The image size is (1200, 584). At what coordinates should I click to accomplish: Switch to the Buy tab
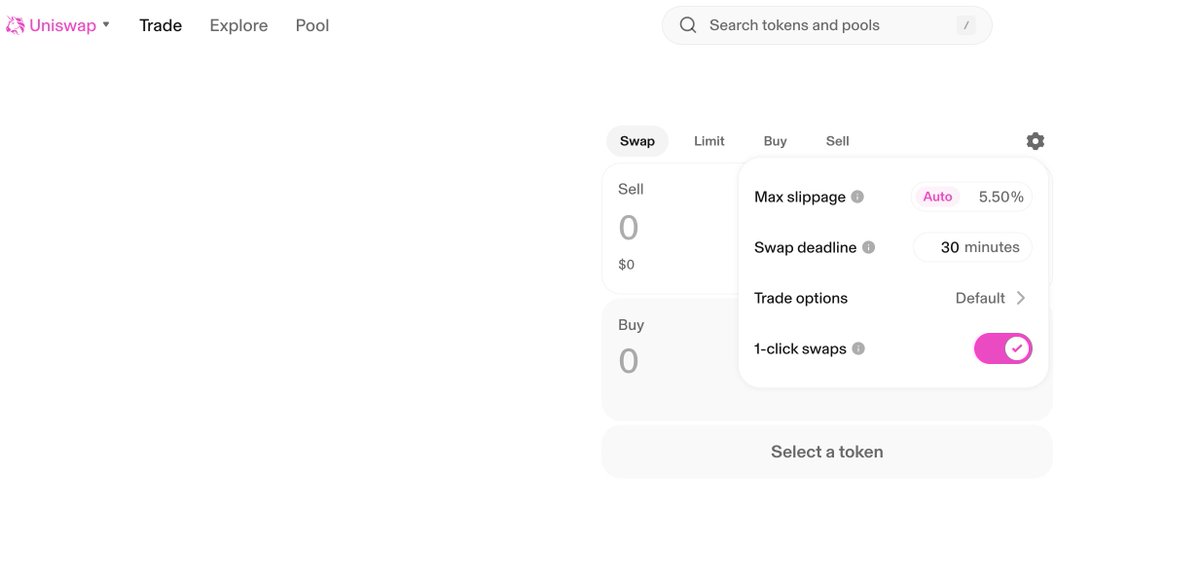pyautogui.click(x=775, y=141)
